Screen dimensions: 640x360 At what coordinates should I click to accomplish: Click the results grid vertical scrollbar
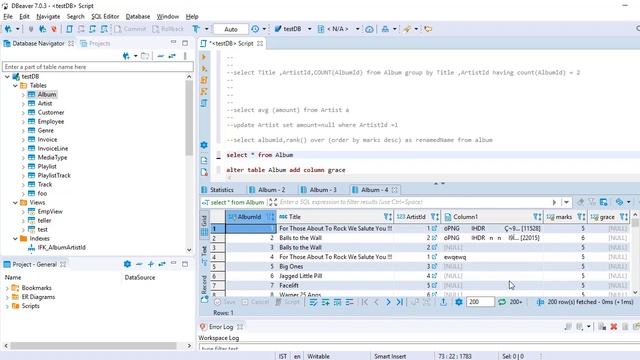coord(635,223)
